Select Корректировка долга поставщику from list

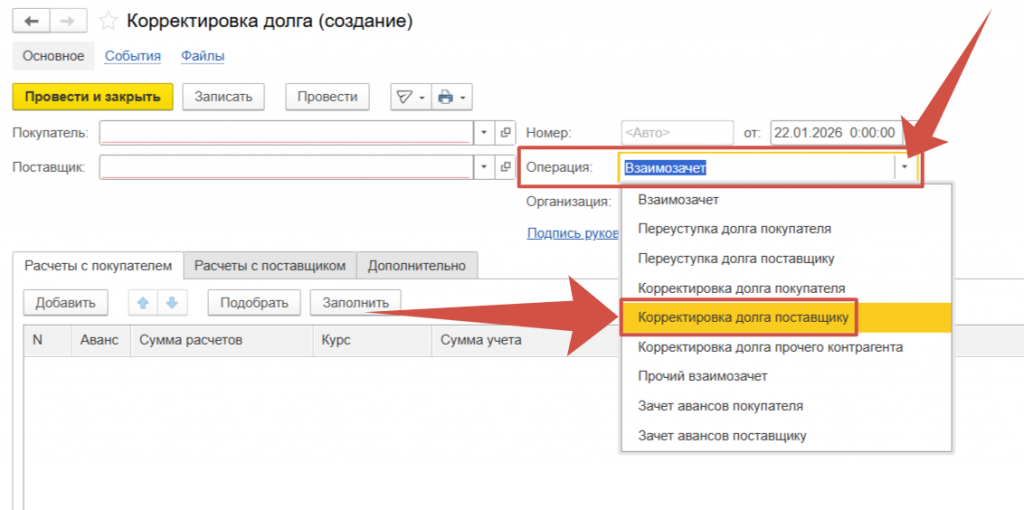coord(743,318)
